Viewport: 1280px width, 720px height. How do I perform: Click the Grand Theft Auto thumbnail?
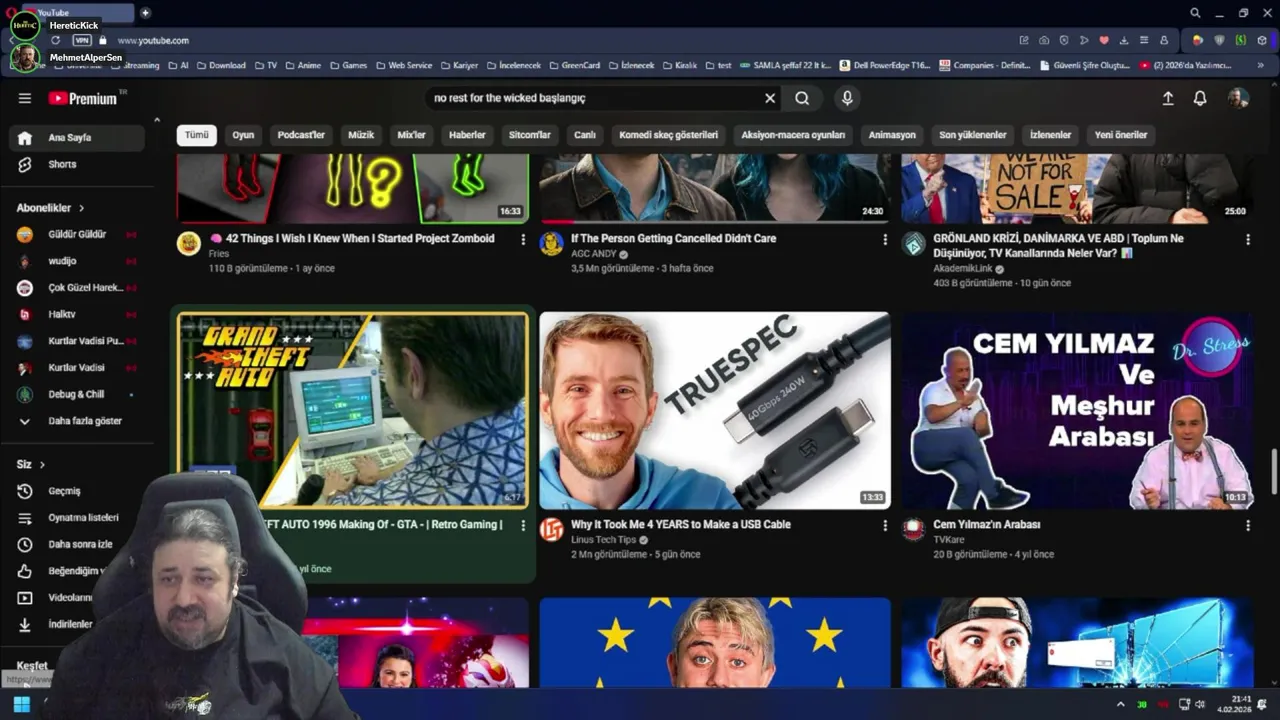pyautogui.click(x=353, y=411)
